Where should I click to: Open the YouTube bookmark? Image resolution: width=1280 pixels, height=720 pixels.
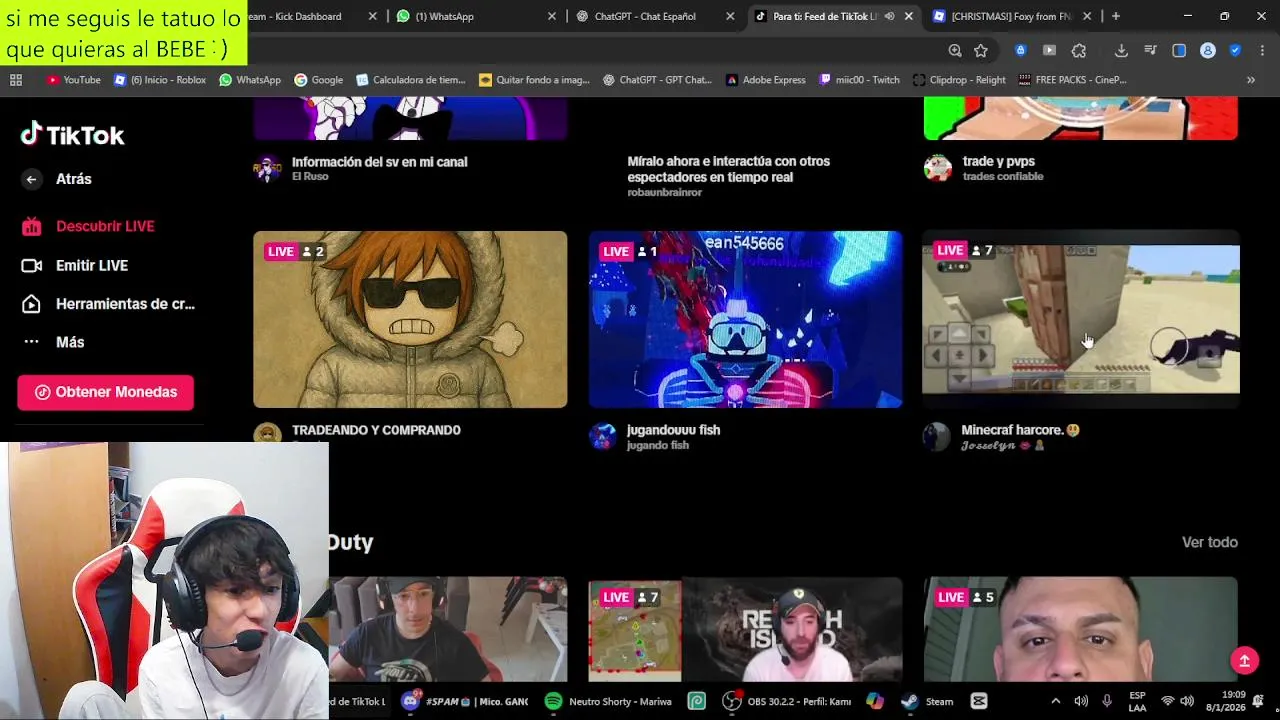[x=73, y=80]
